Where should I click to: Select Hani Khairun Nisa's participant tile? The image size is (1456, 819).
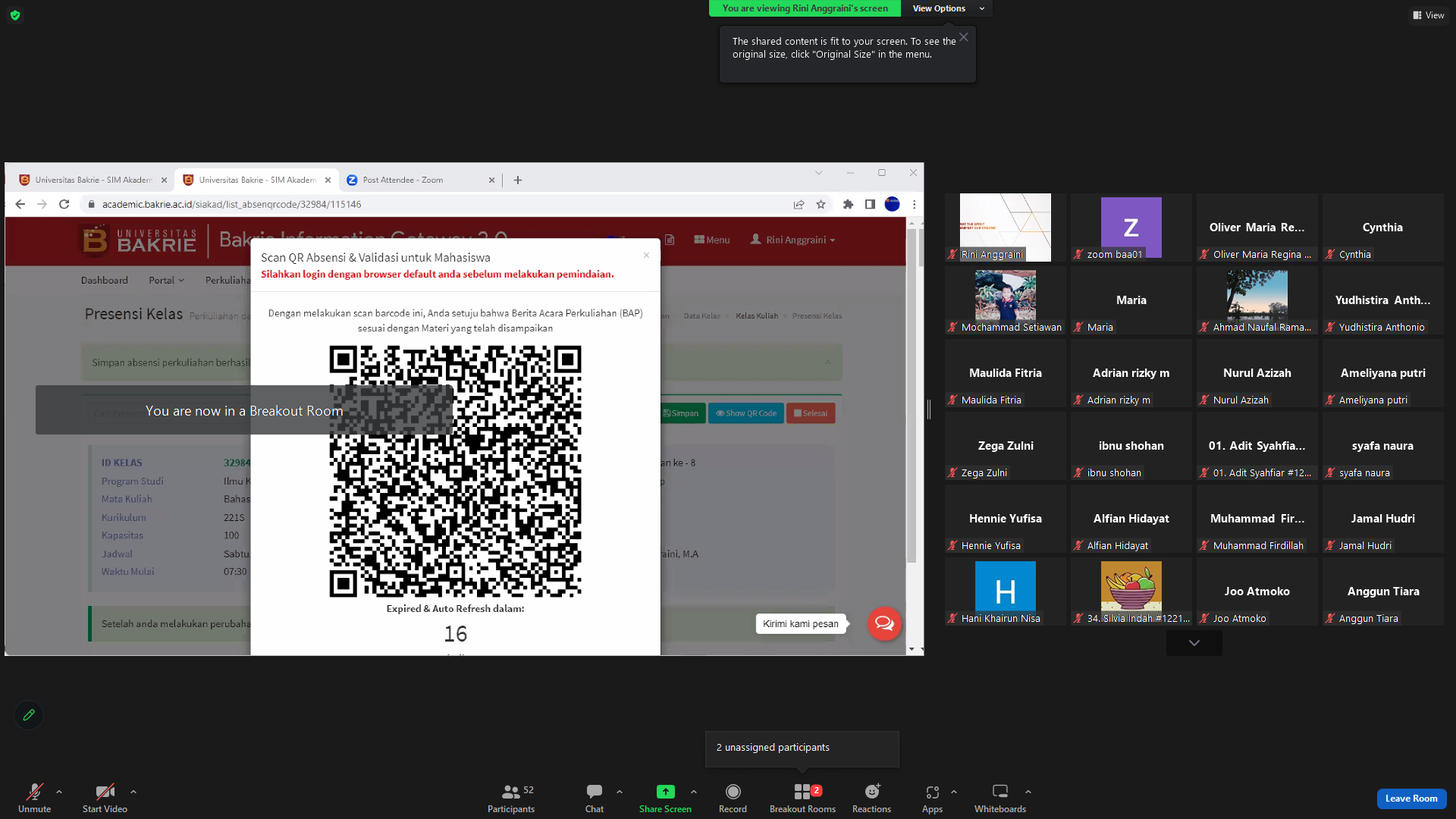1006,591
